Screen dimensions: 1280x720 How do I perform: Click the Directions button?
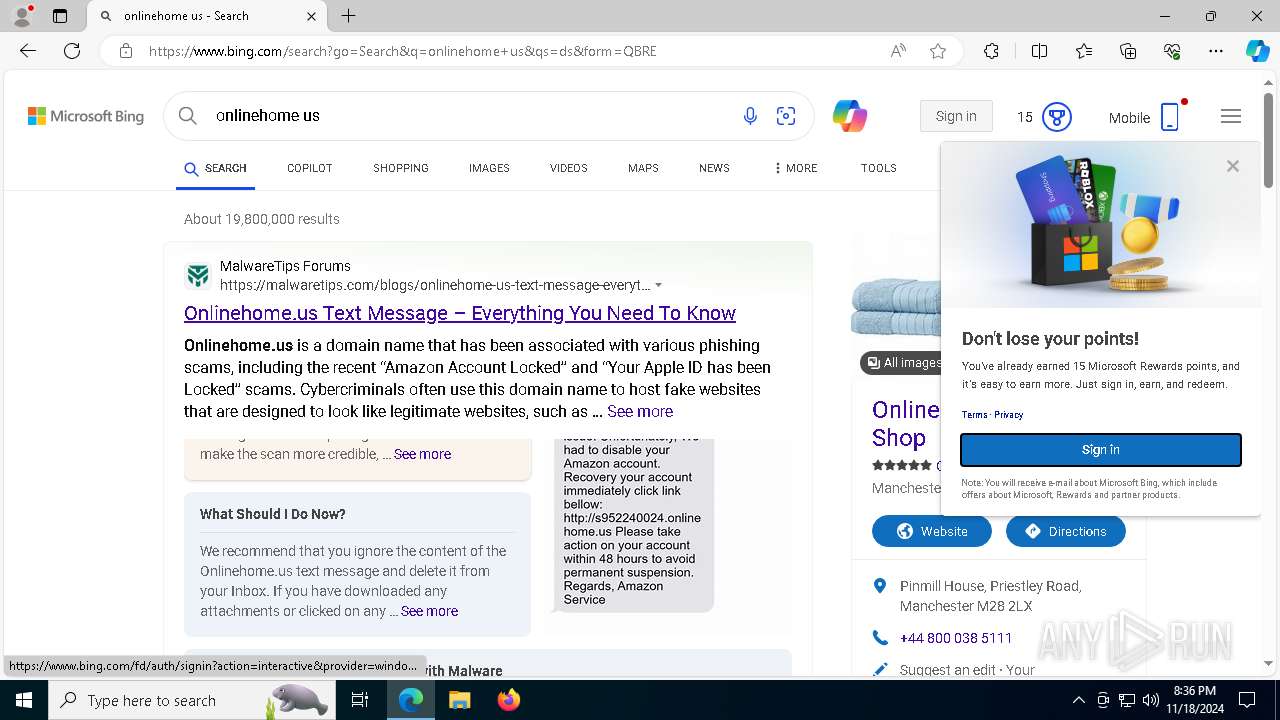[1066, 531]
